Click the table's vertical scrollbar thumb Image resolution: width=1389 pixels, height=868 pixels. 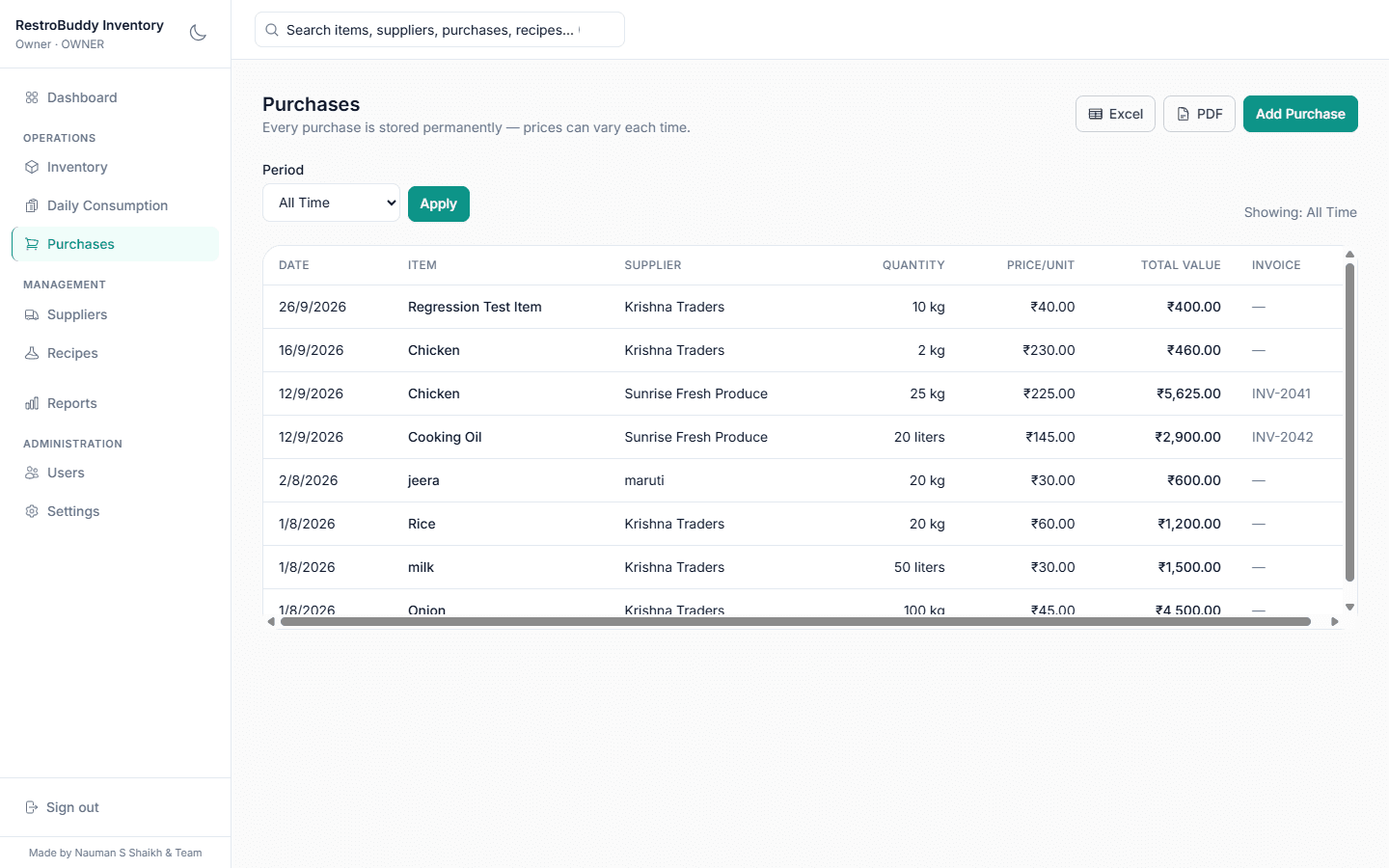coord(1350,422)
